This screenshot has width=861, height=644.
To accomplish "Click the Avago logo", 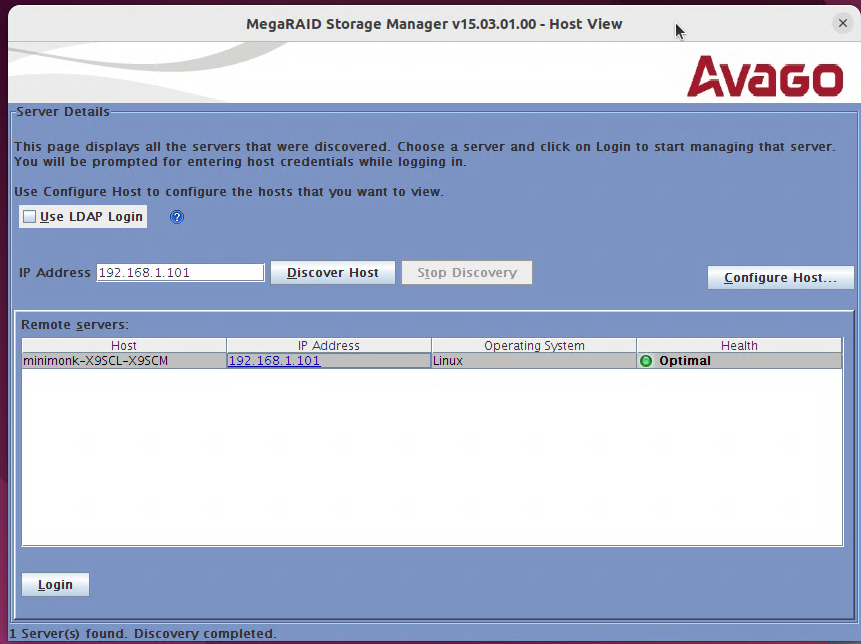I will pyautogui.click(x=765, y=76).
